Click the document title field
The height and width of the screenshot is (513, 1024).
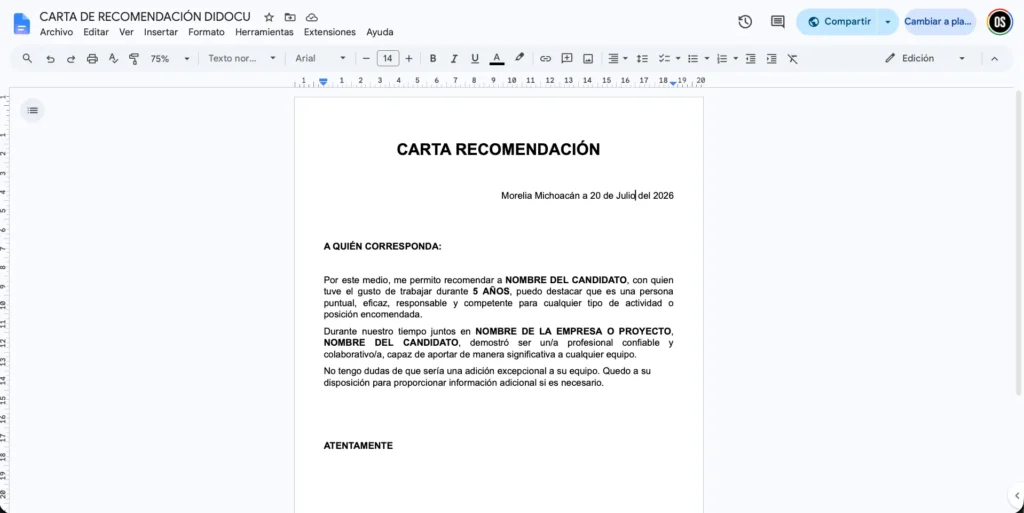tap(145, 17)
